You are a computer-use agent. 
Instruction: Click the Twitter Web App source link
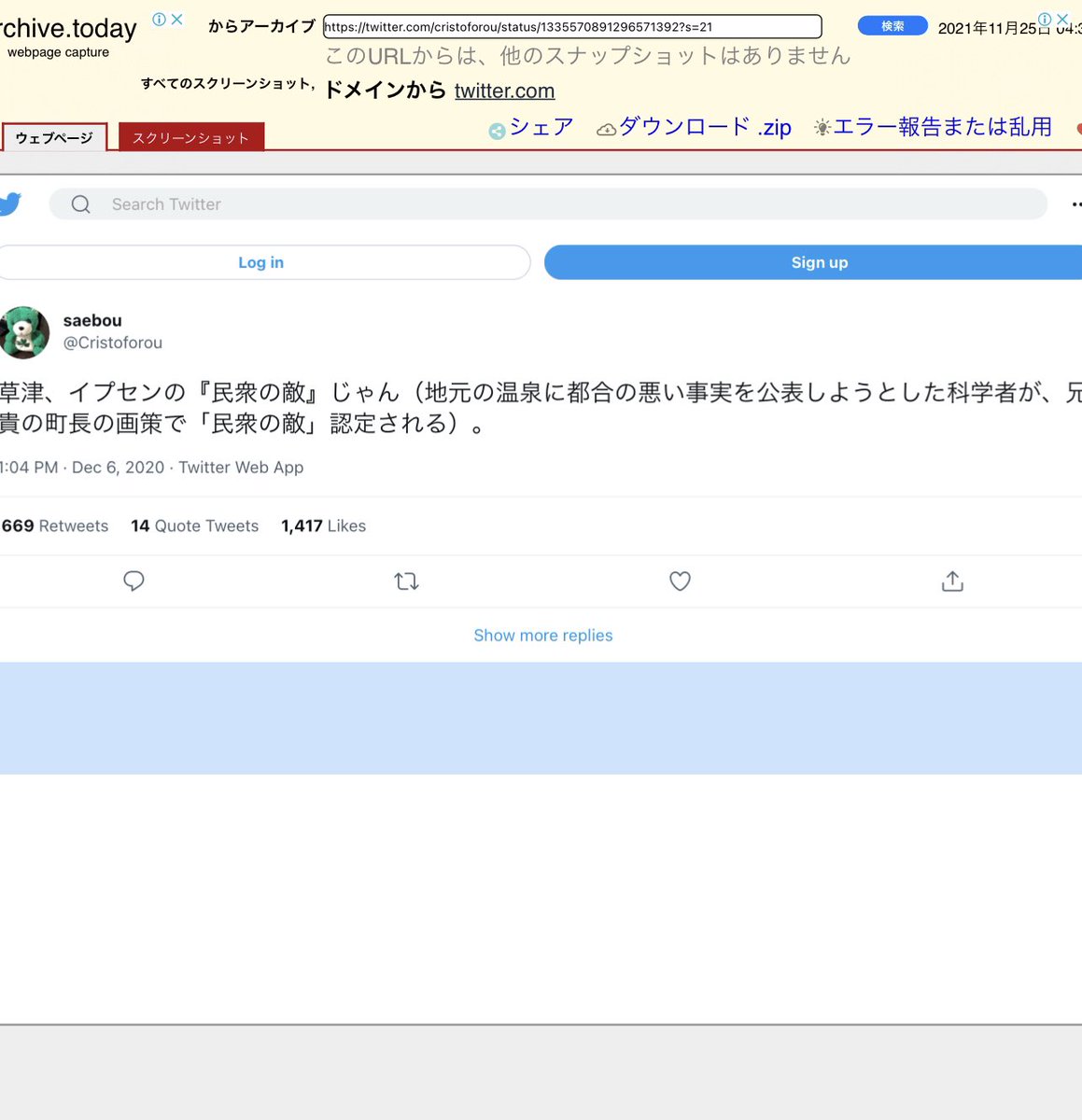(241, 468)
